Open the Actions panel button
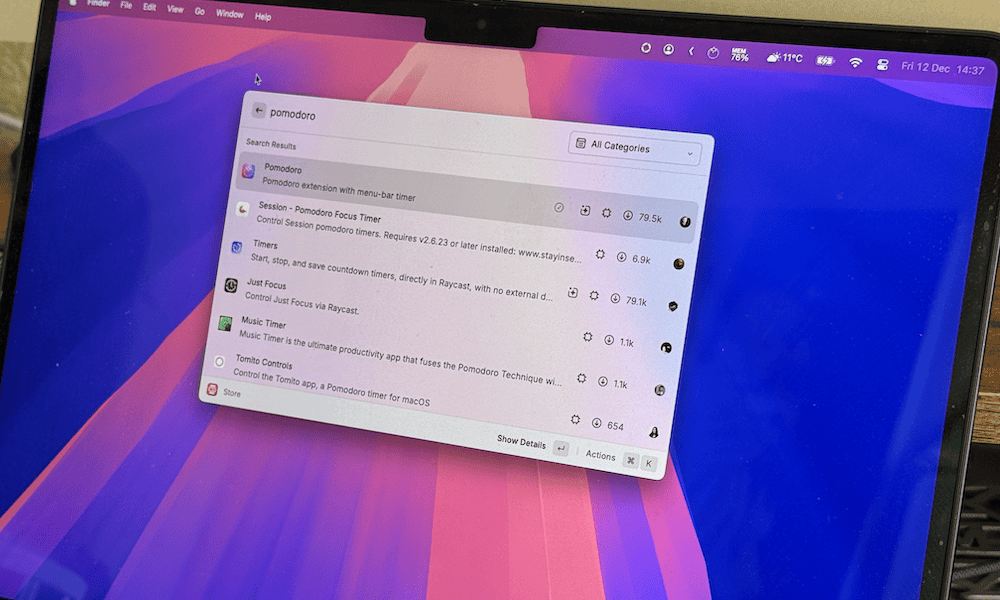This screenshot has height=600, width=1000. coord(600,455)
